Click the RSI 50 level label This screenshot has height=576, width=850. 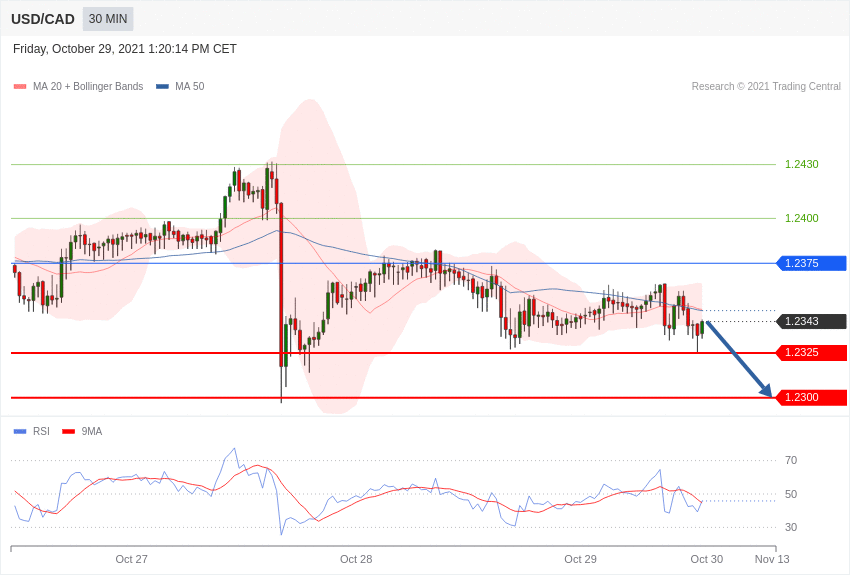(791, 494)
